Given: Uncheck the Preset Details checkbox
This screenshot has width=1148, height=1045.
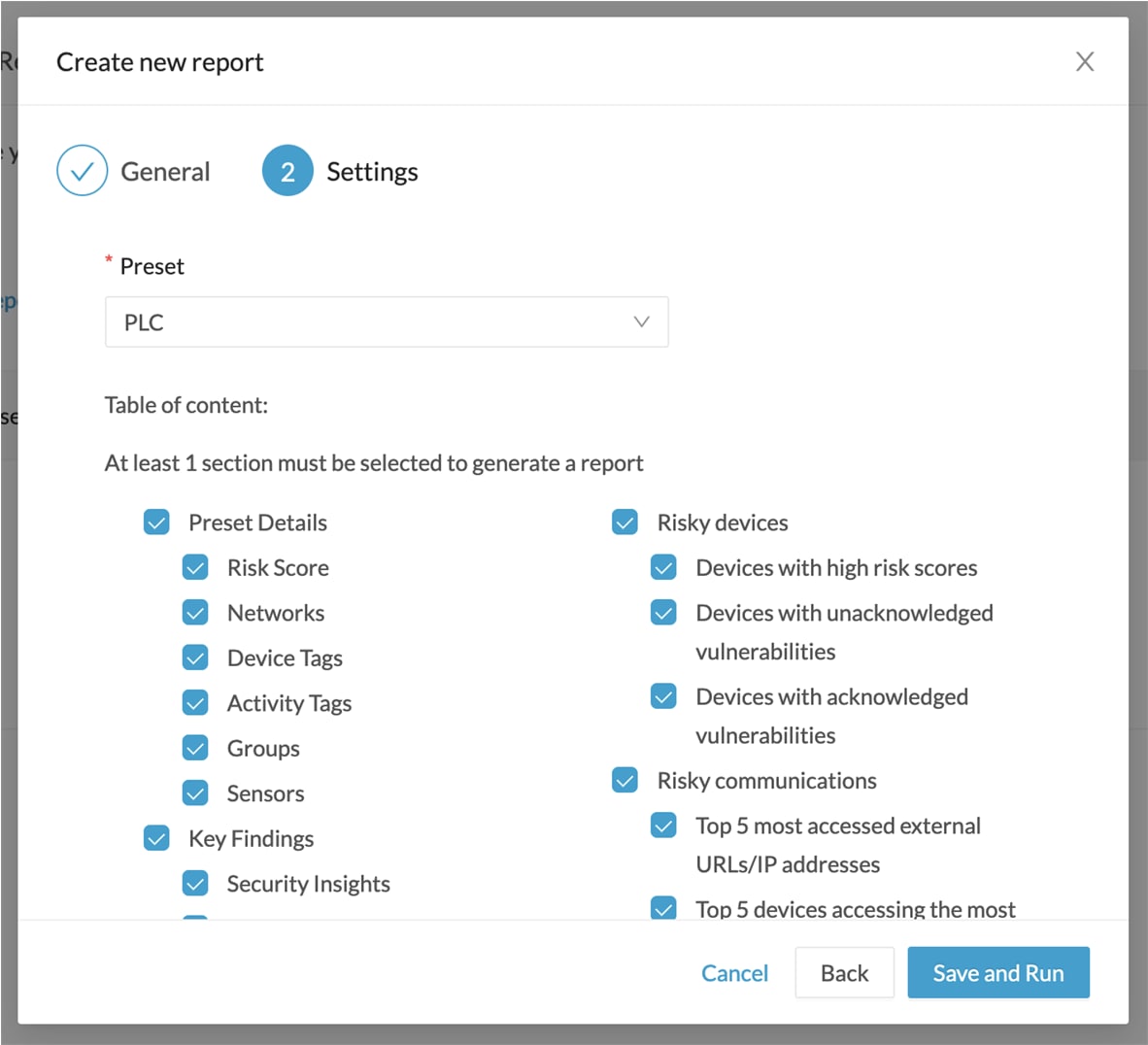Looking at the screenshot, I should click(x=156, y=522).
